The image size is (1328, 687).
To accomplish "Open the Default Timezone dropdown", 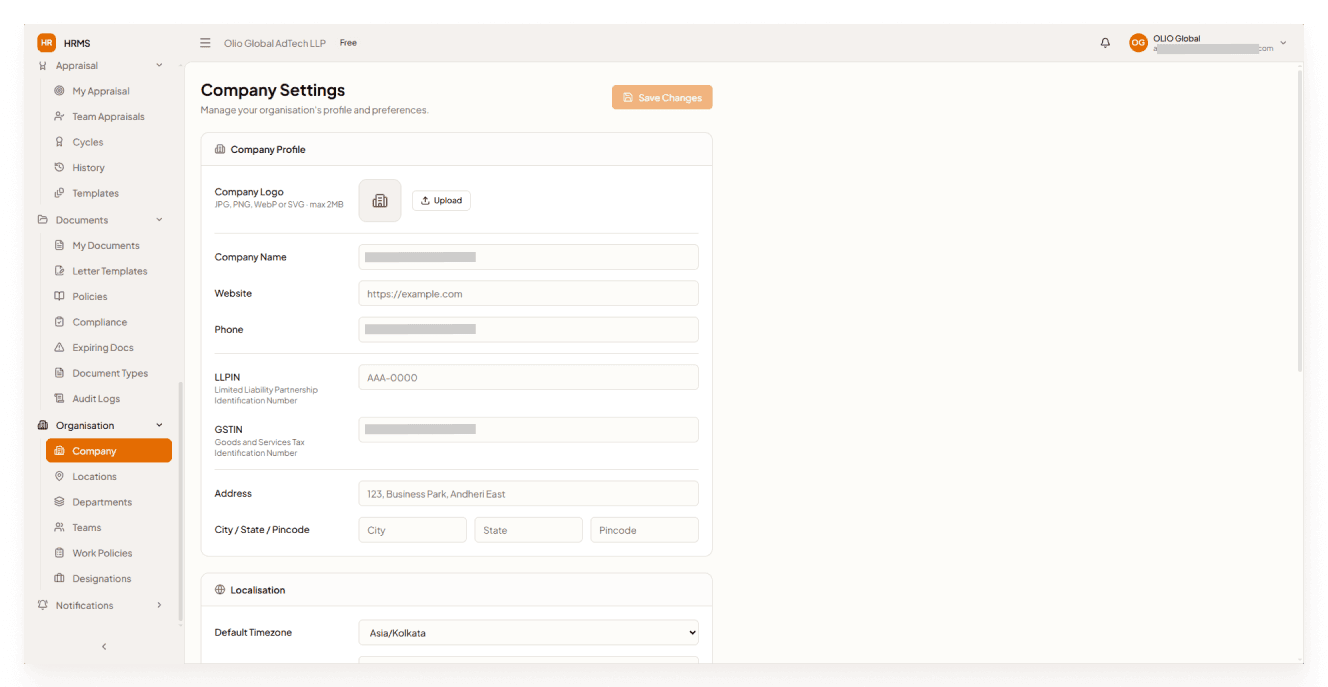I will click(x=529, y=632).
